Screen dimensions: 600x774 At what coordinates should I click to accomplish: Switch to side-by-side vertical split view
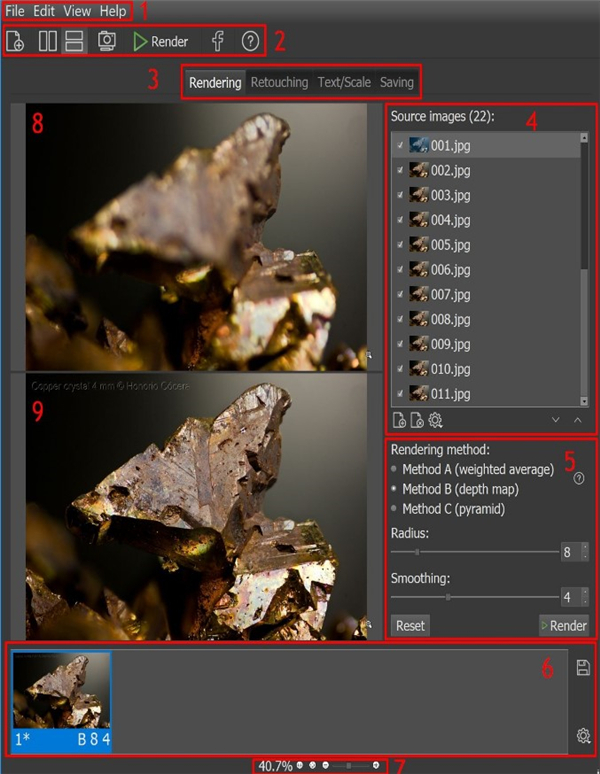pyautogui.click(x=47, y=41)
